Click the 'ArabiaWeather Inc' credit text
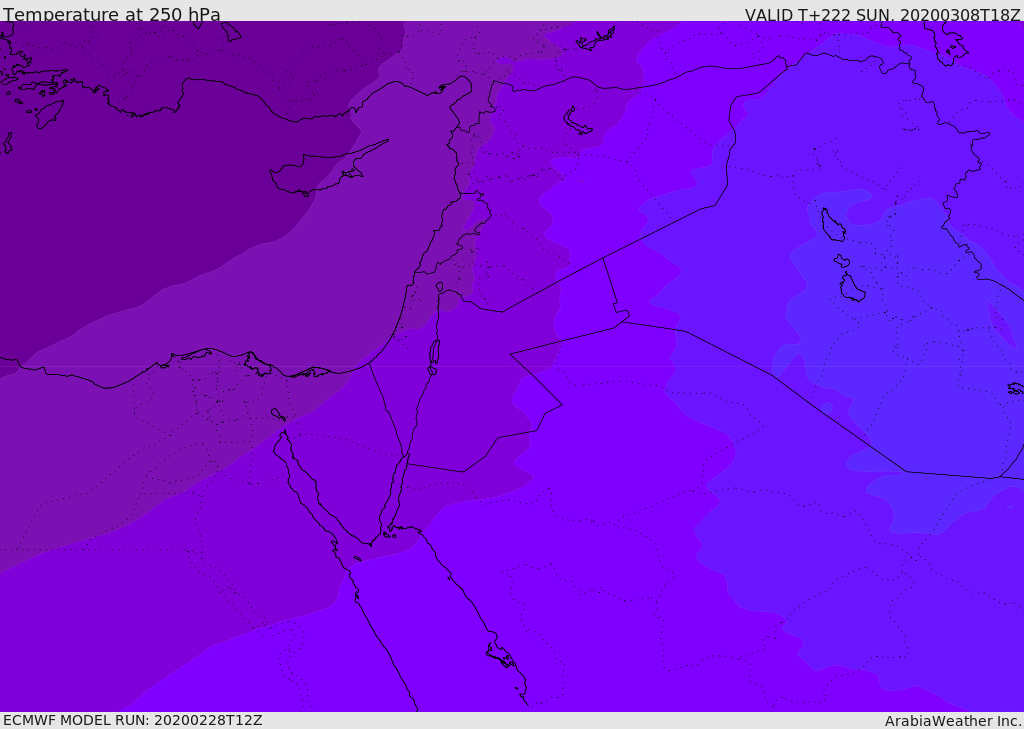1024x729 pixels. 952,721
